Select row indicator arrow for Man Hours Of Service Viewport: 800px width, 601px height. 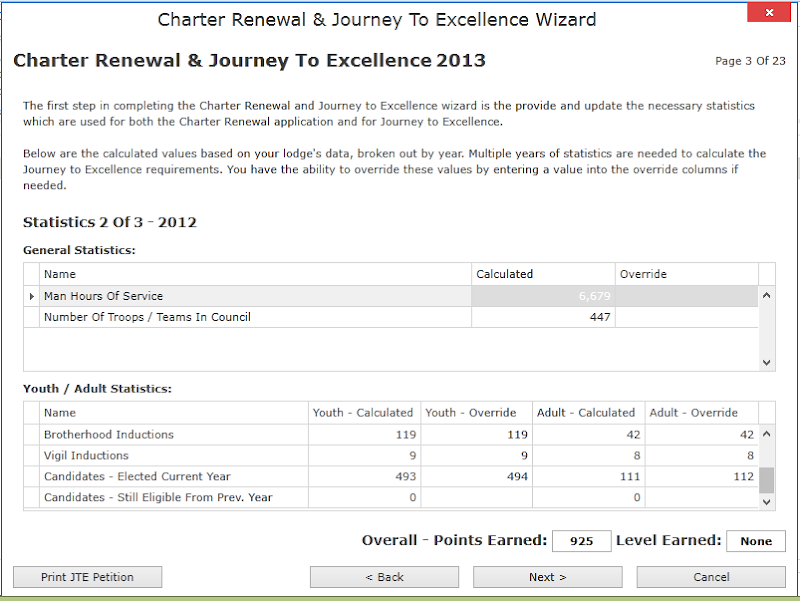tap(32, 296)
